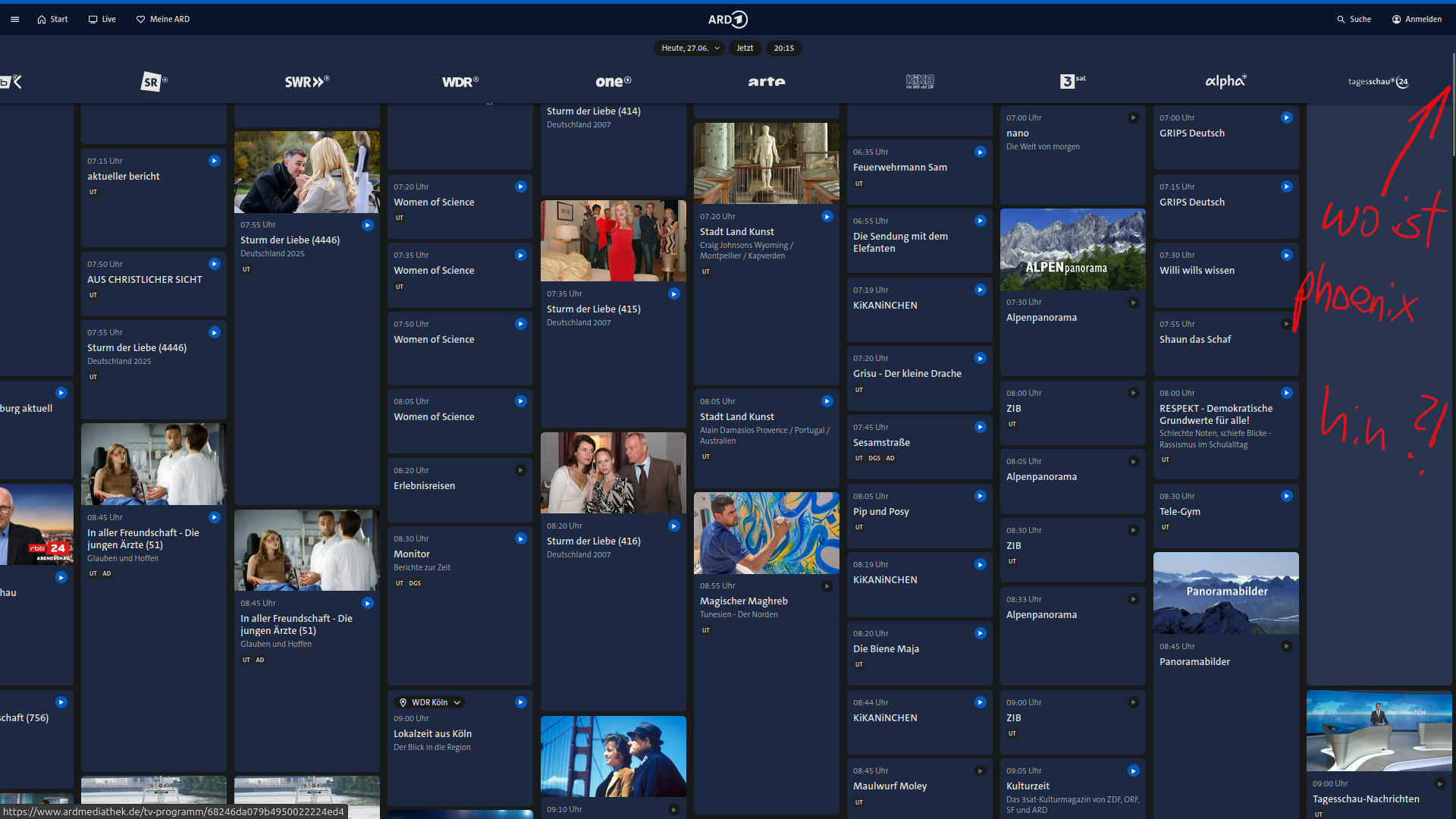
Task: Jump to Jetzt in the schedule
Action: point(745,48)
